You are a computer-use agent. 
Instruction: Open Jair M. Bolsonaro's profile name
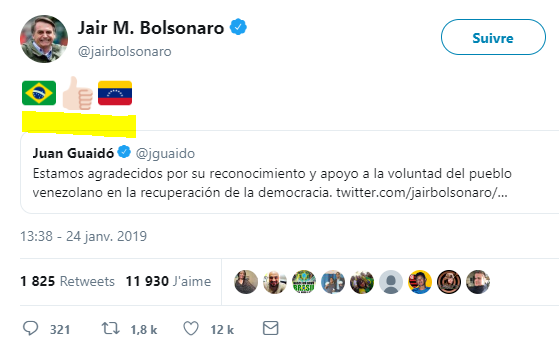click(151, 28)
